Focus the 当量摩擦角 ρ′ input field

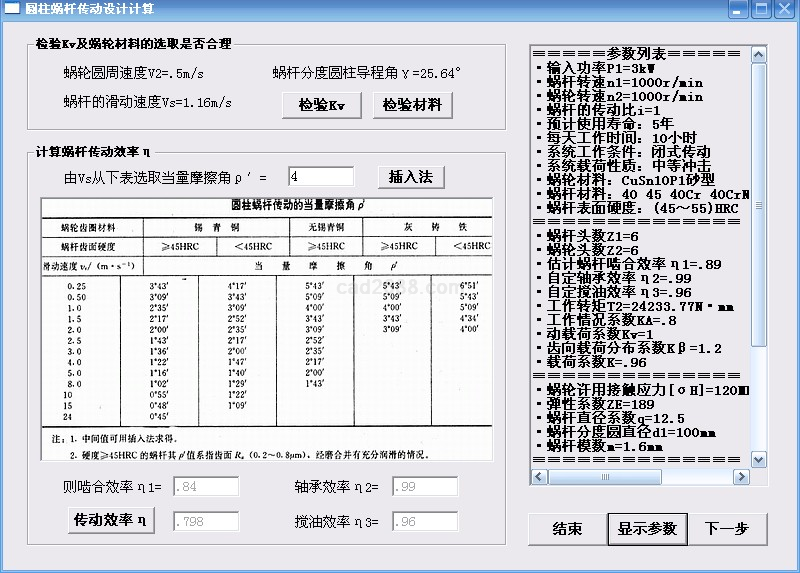pyautogui.click(x=320, y=177)
